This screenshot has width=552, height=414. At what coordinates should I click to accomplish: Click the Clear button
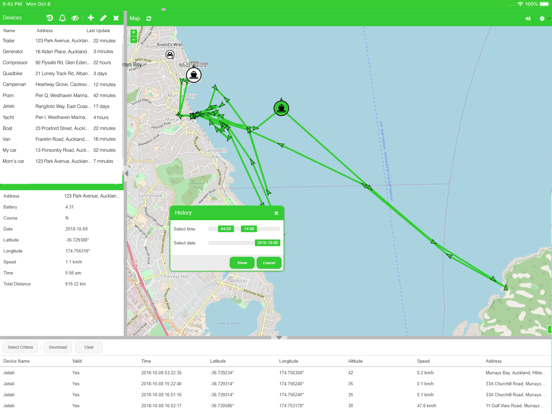click(x=89, y=347)
